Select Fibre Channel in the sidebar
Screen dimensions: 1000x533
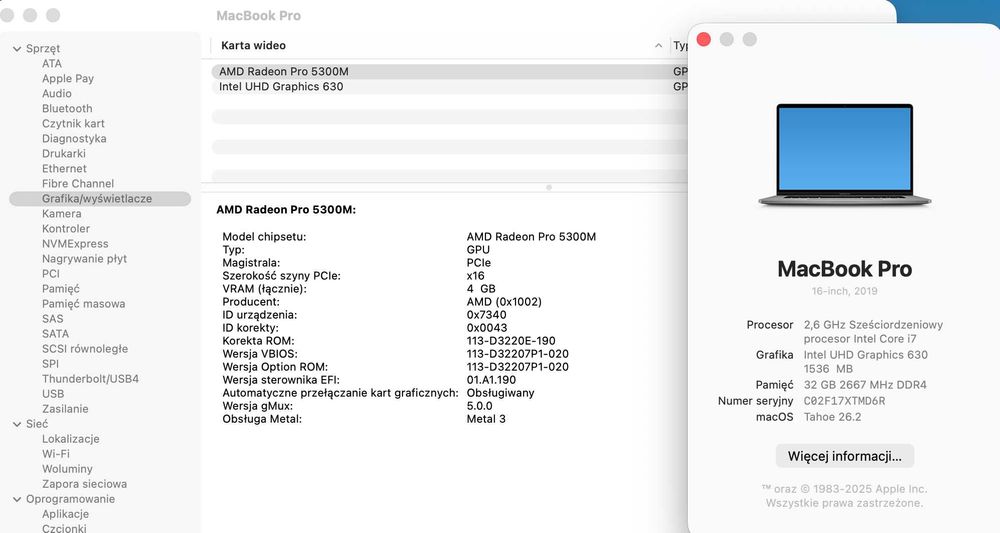(x=78, y=184)
